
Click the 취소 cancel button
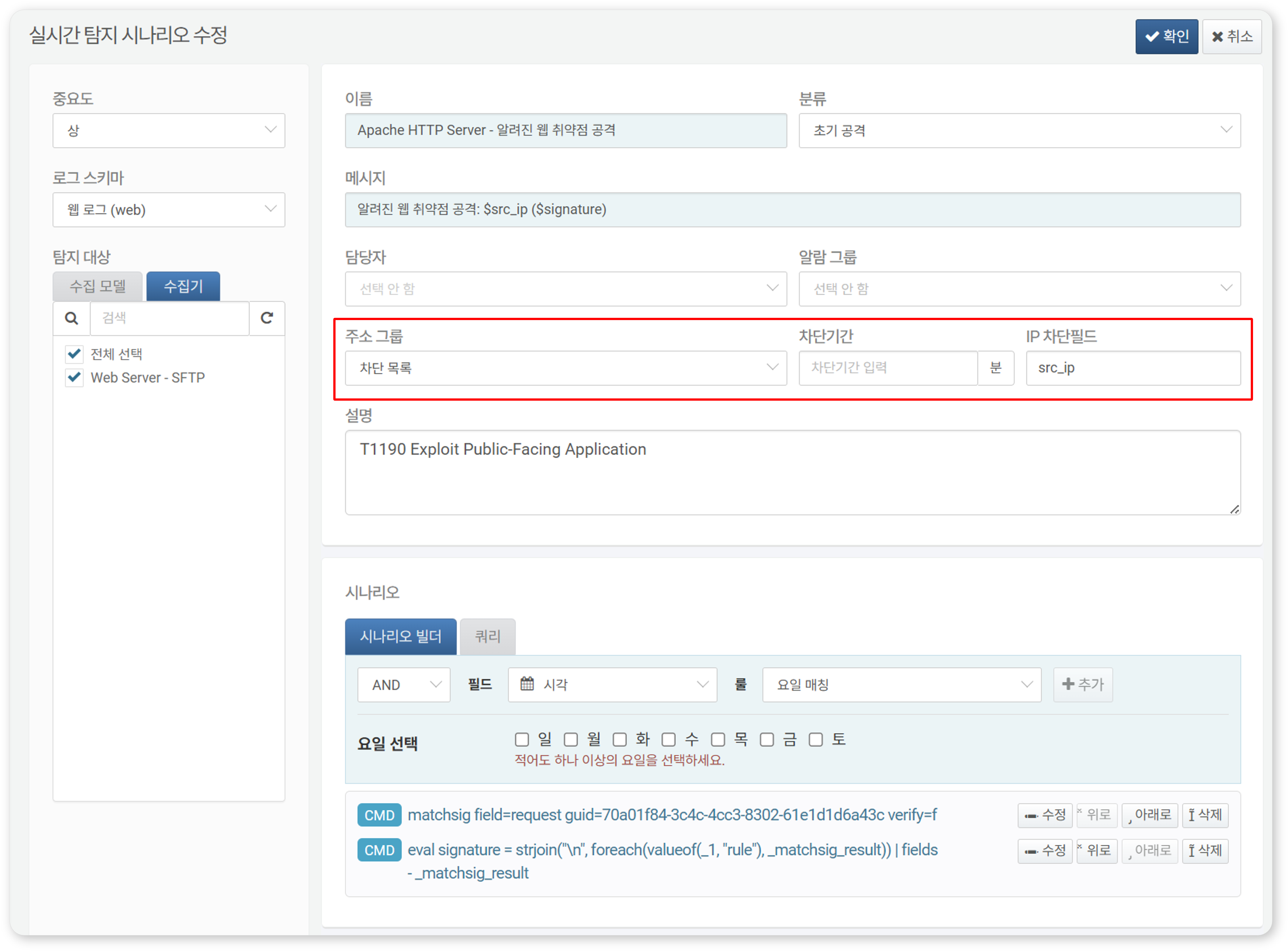(x=1232, y=37)
